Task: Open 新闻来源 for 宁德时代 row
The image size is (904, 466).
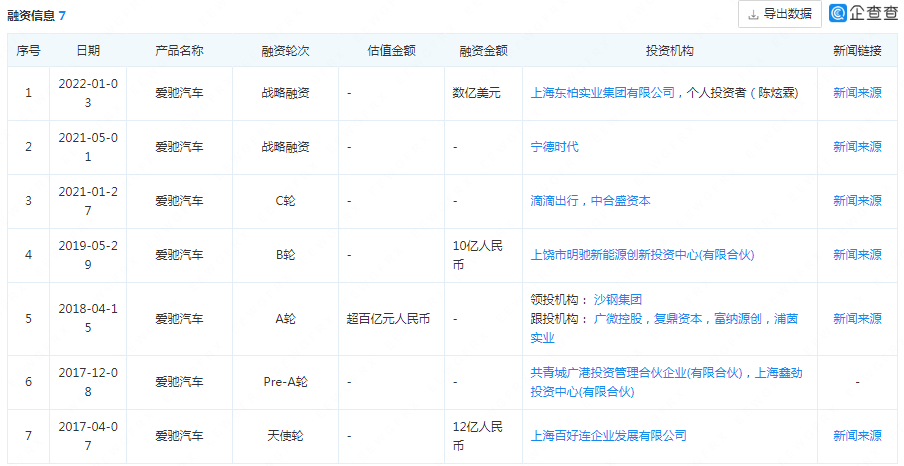Action: pyautogui.click(x=857, y=147)
